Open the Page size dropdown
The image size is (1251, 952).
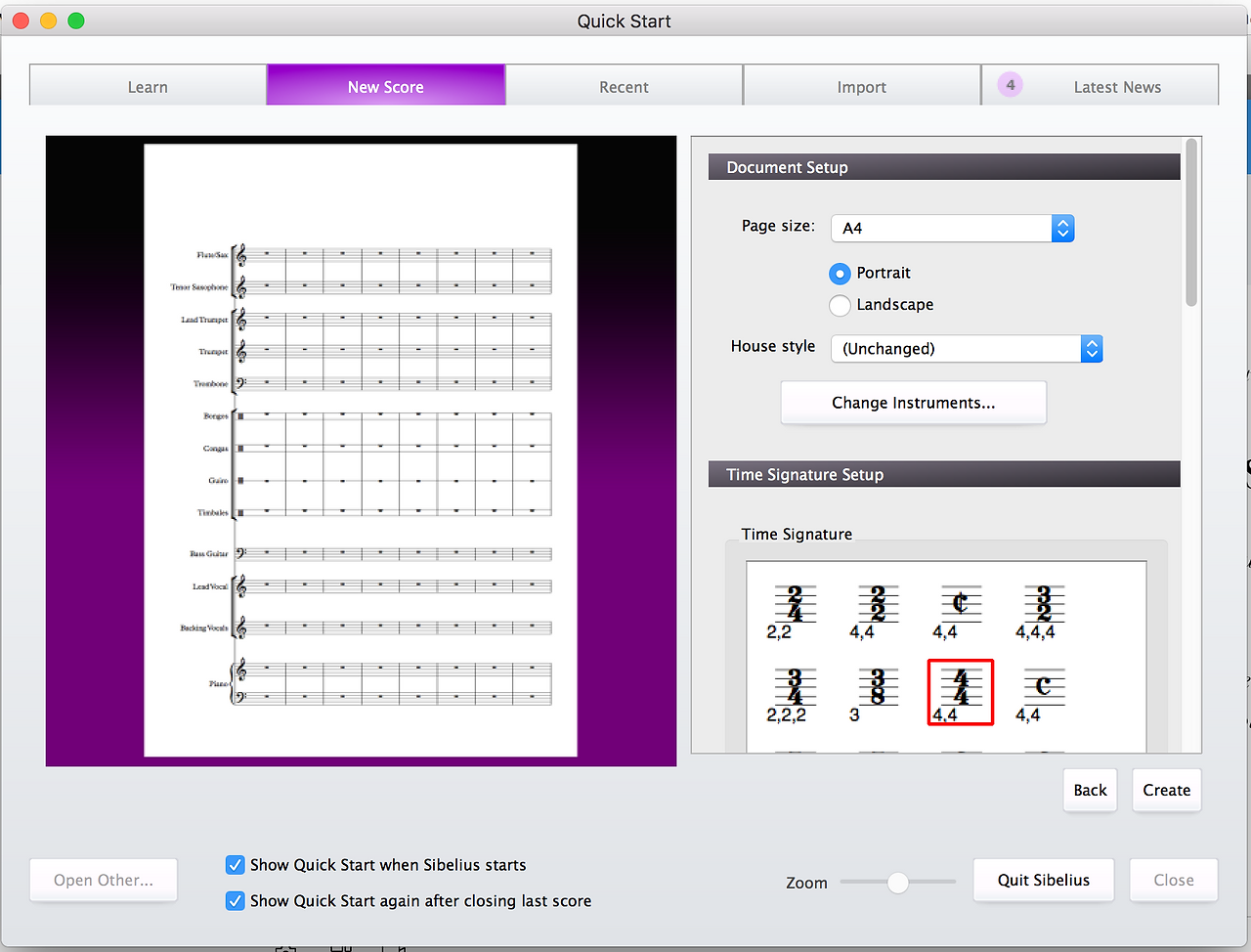(x=953, y=228)
